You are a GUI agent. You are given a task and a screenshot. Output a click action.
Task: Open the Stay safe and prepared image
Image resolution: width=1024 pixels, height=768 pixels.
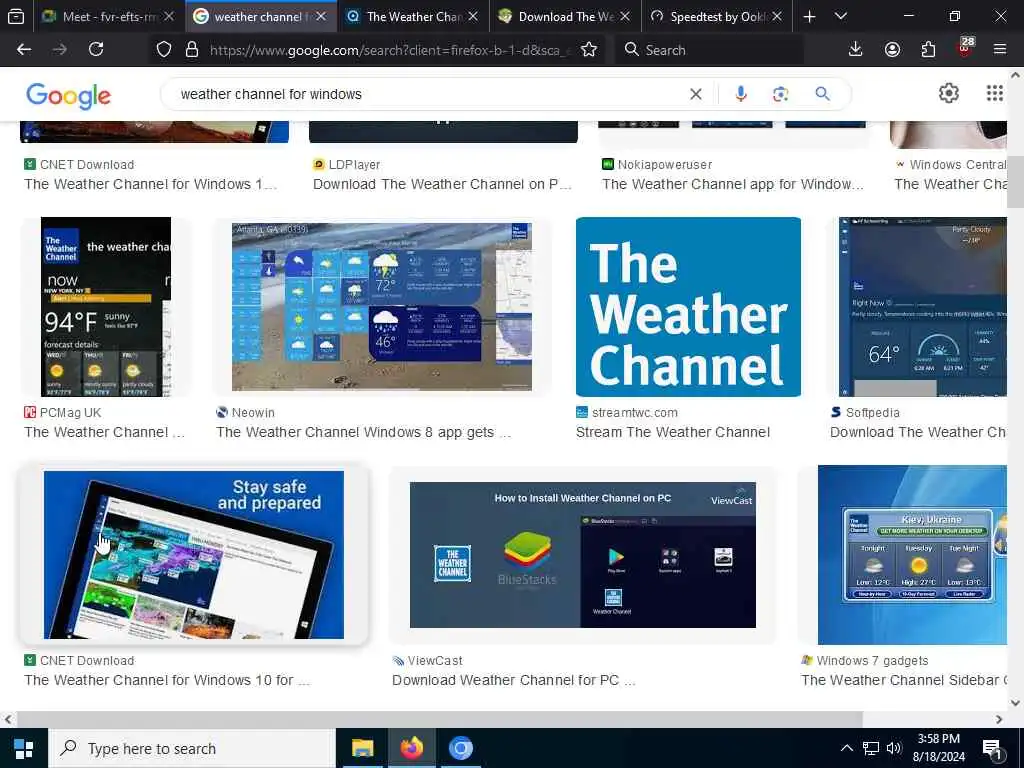coord(194,554)
